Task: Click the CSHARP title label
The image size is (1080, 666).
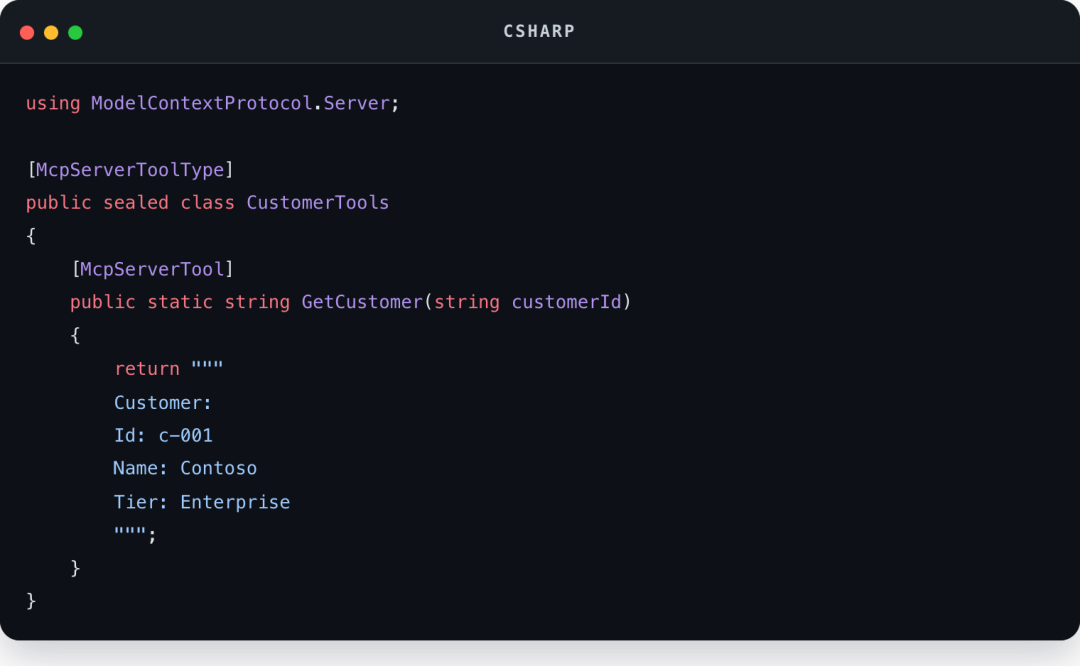Action: coord(539,32)
